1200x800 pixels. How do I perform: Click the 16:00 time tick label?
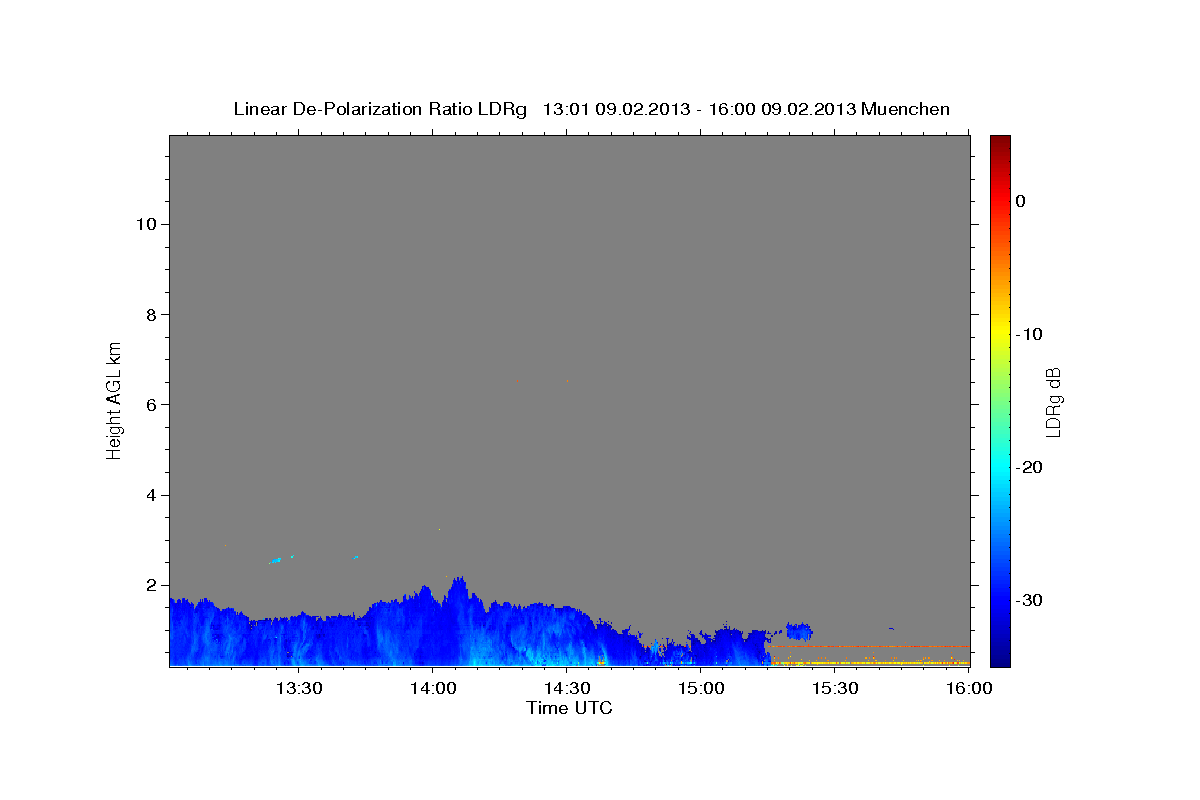969,689
